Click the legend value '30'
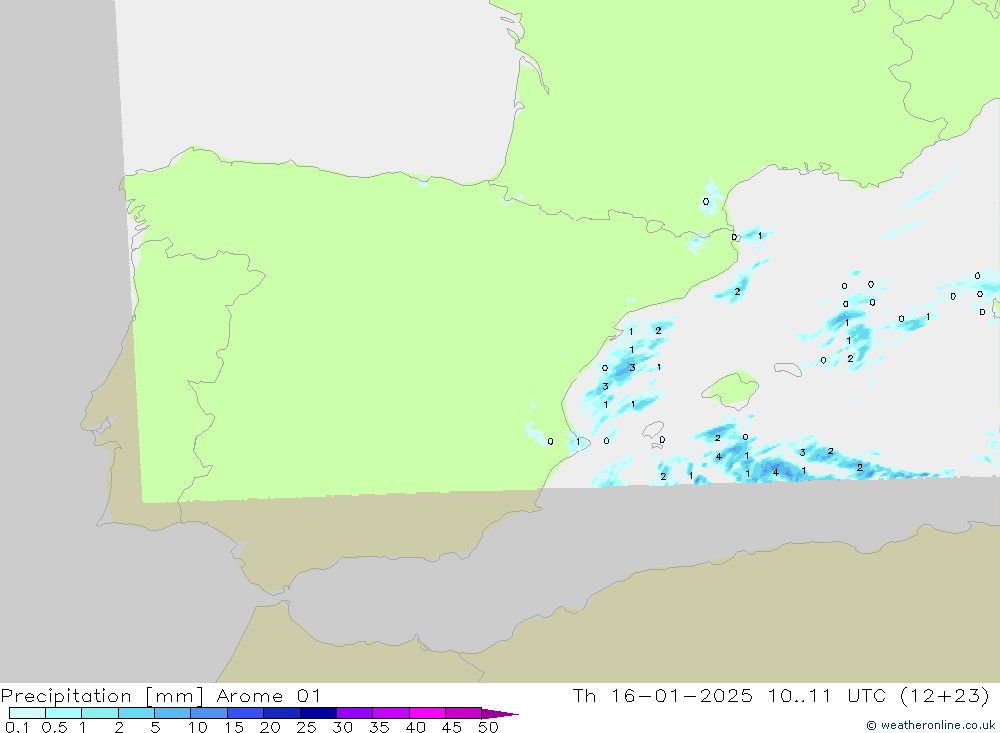1000x733 pixels. point(343,727)
